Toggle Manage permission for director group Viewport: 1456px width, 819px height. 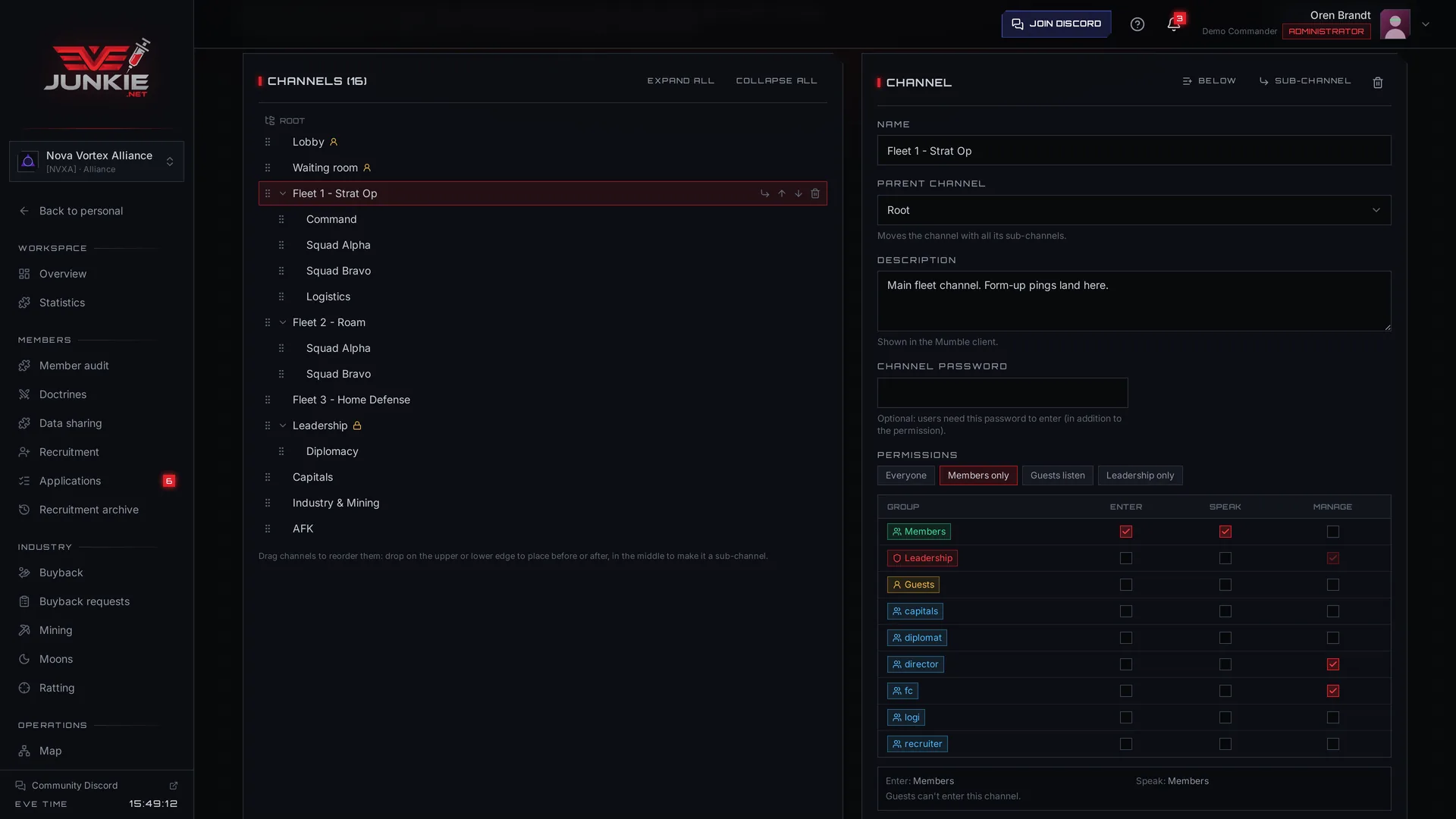coord(1333,664)
